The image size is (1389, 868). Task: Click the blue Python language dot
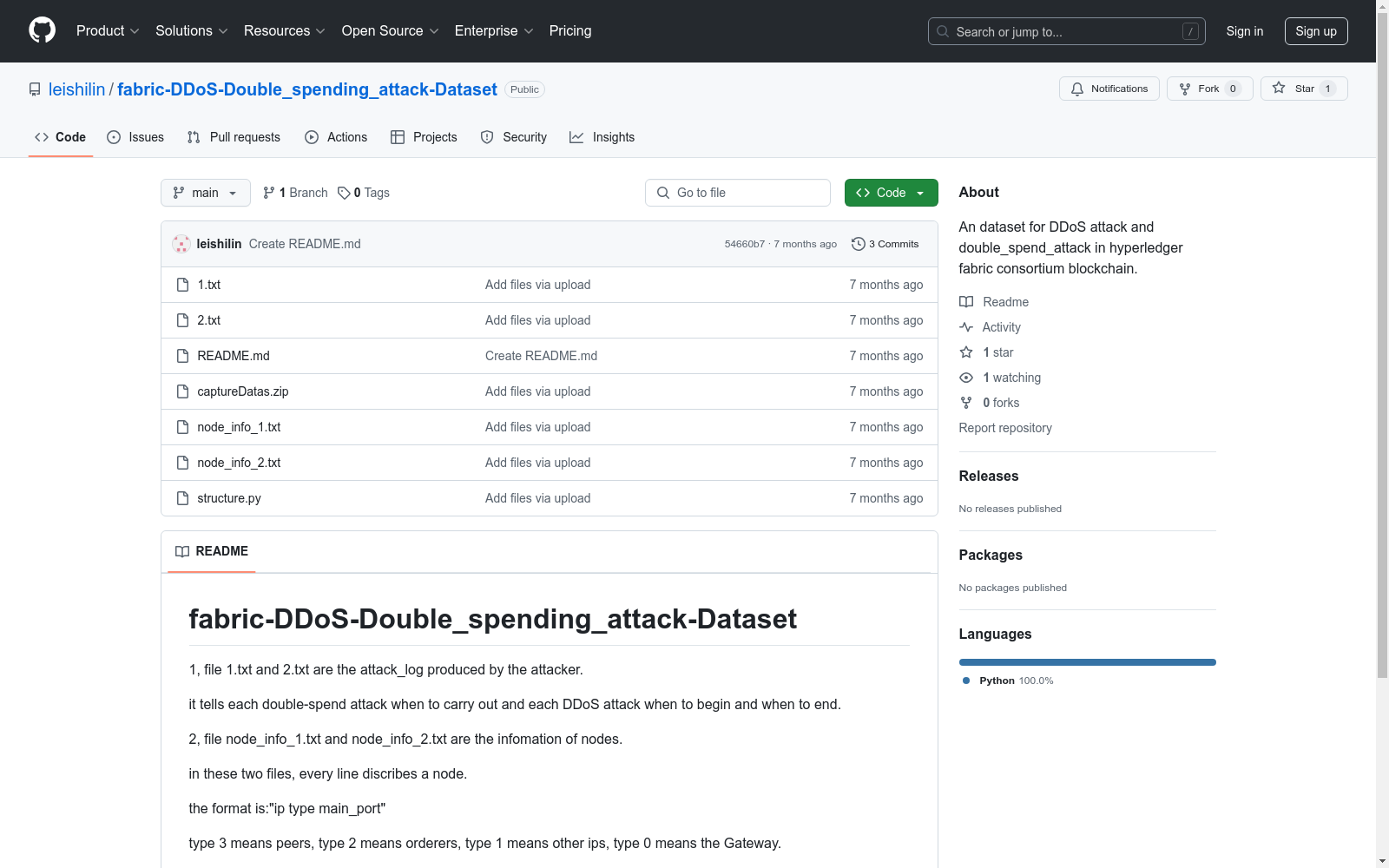pos(966,681)
